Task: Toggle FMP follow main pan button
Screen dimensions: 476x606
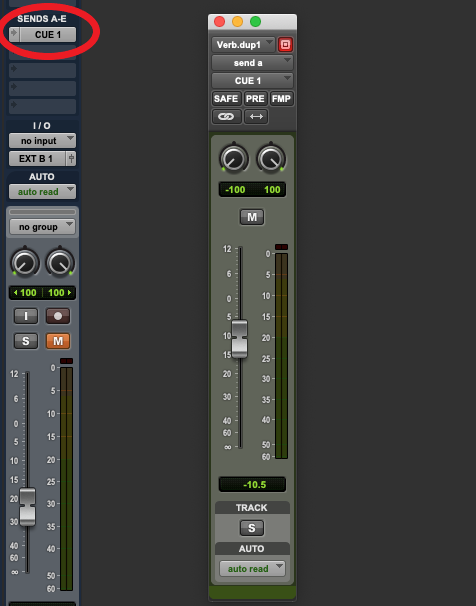Action: (281, 99)
